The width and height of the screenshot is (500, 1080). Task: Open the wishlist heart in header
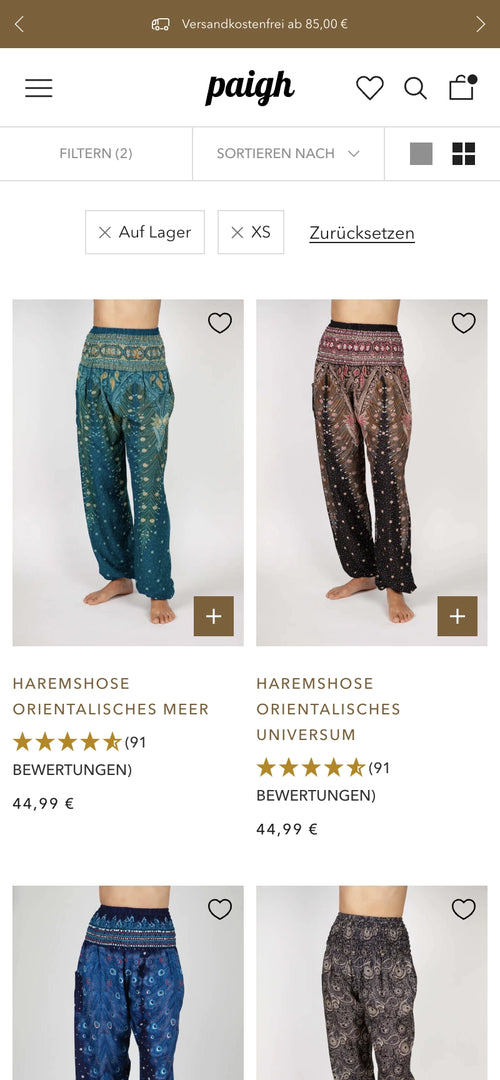370,88
